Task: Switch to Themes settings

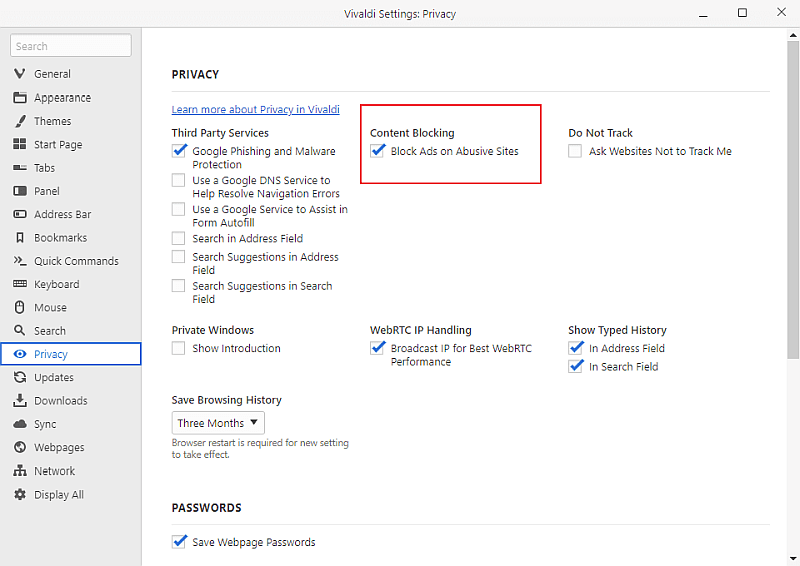Action: [x=53, y=121]
